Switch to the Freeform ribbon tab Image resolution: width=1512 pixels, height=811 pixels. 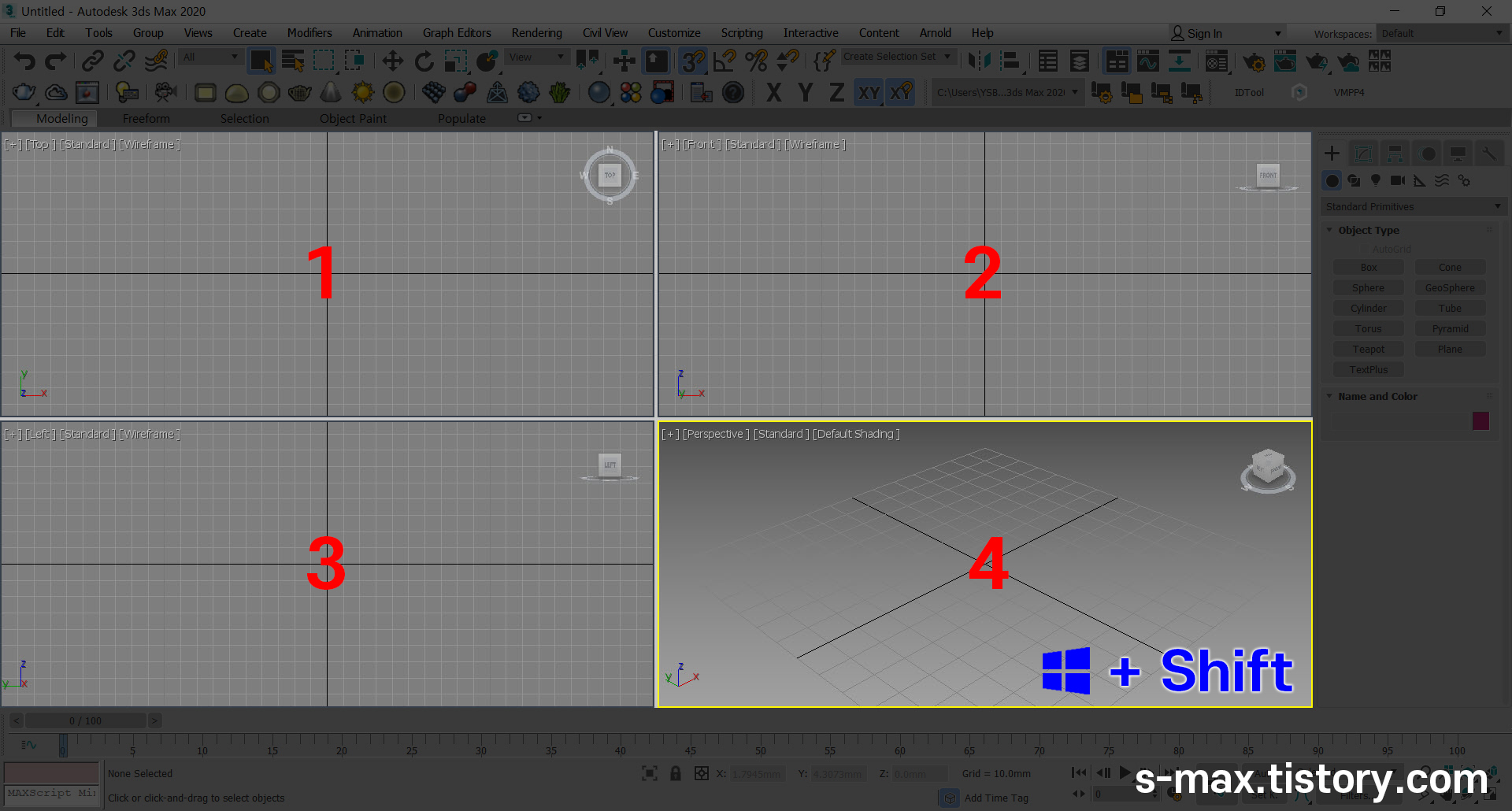146,118
